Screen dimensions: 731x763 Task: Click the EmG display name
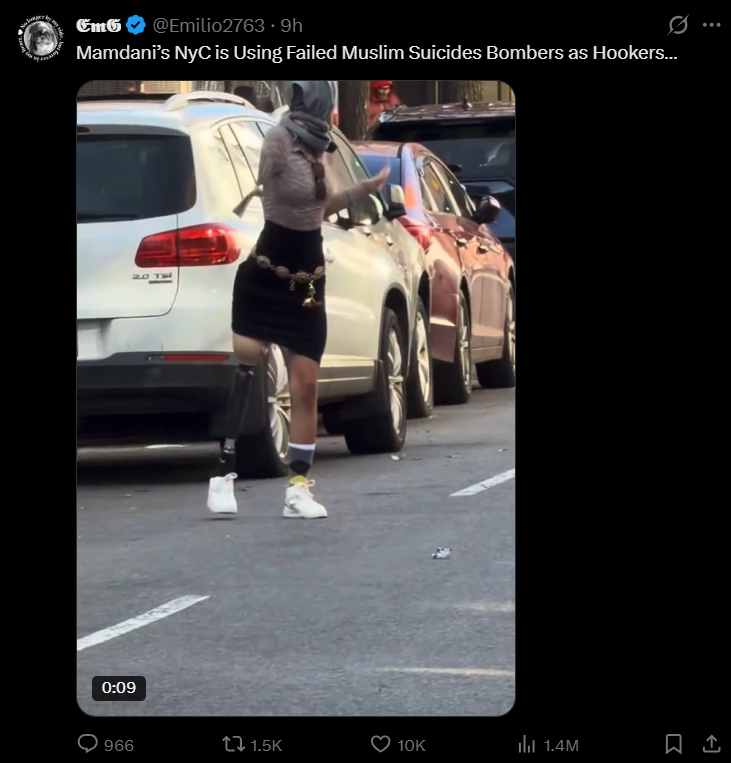(99, 26)
